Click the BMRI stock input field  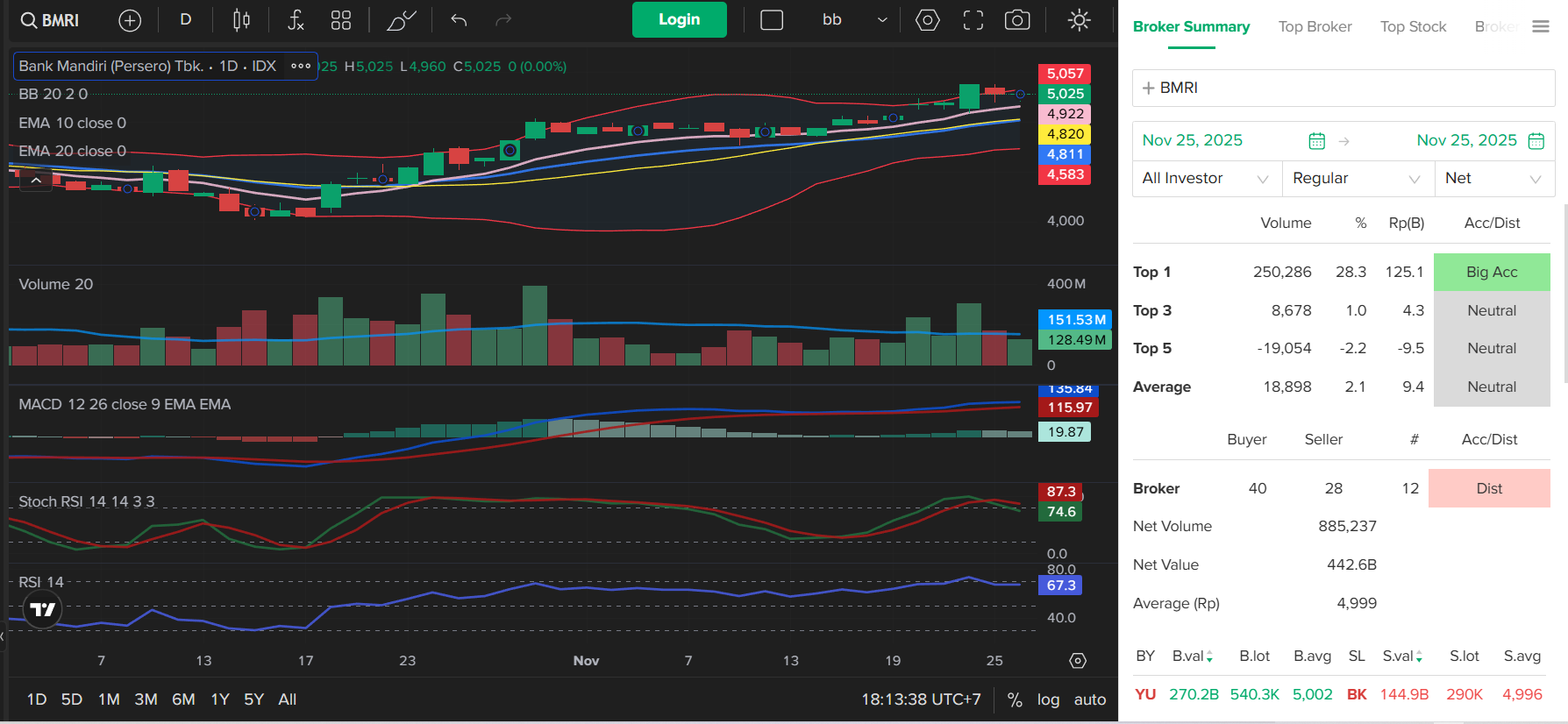coord(1343,89)
